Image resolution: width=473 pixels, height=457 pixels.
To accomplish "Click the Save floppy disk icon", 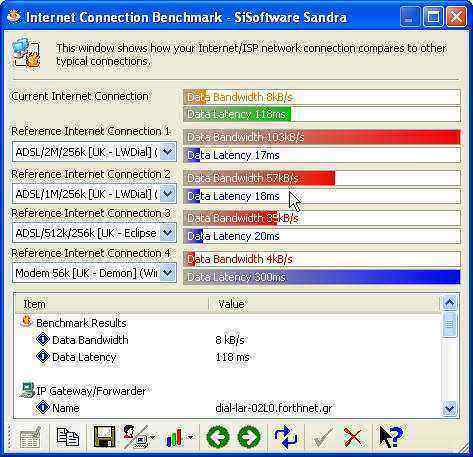I will [104, 436].
